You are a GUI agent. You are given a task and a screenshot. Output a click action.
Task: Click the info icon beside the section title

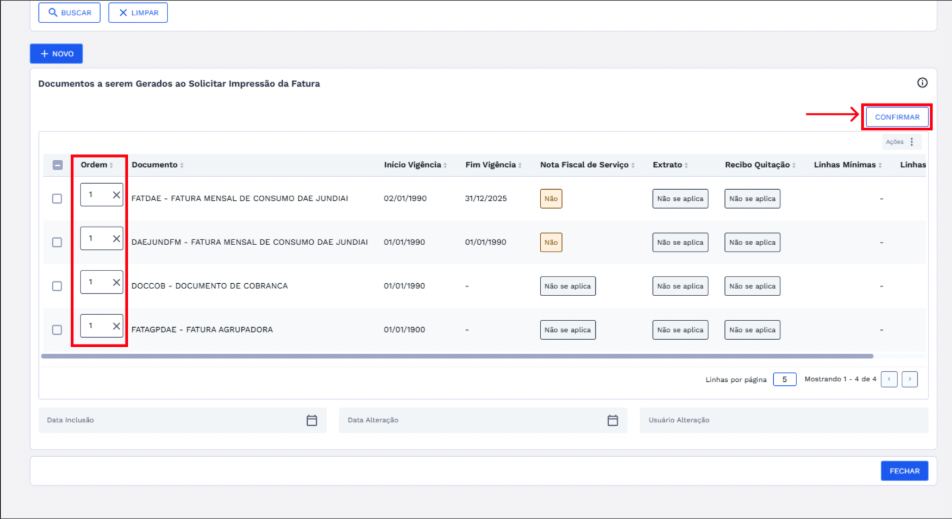922,83
